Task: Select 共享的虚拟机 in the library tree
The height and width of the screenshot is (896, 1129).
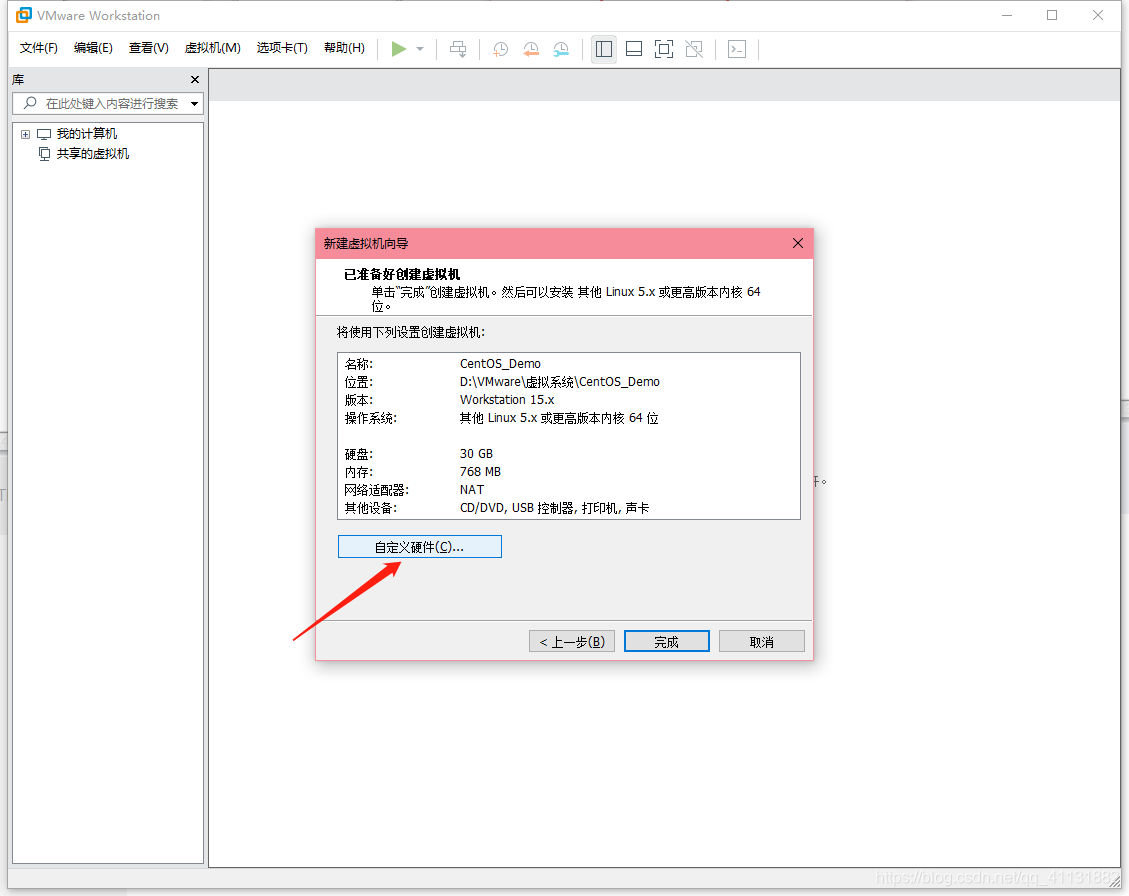Action: (93, 153)
